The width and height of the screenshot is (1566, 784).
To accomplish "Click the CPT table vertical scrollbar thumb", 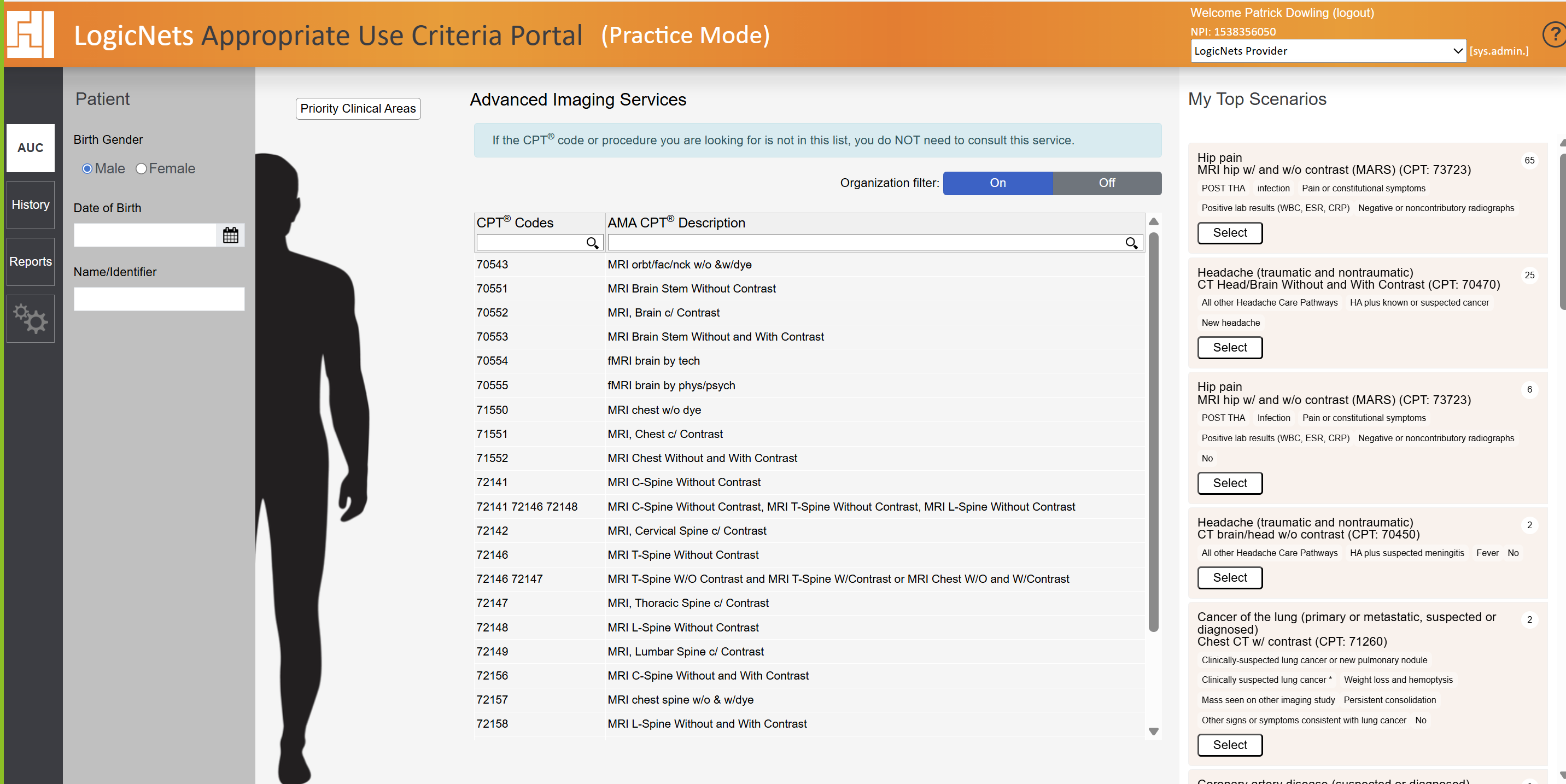I will click(x=1153, y=432).
